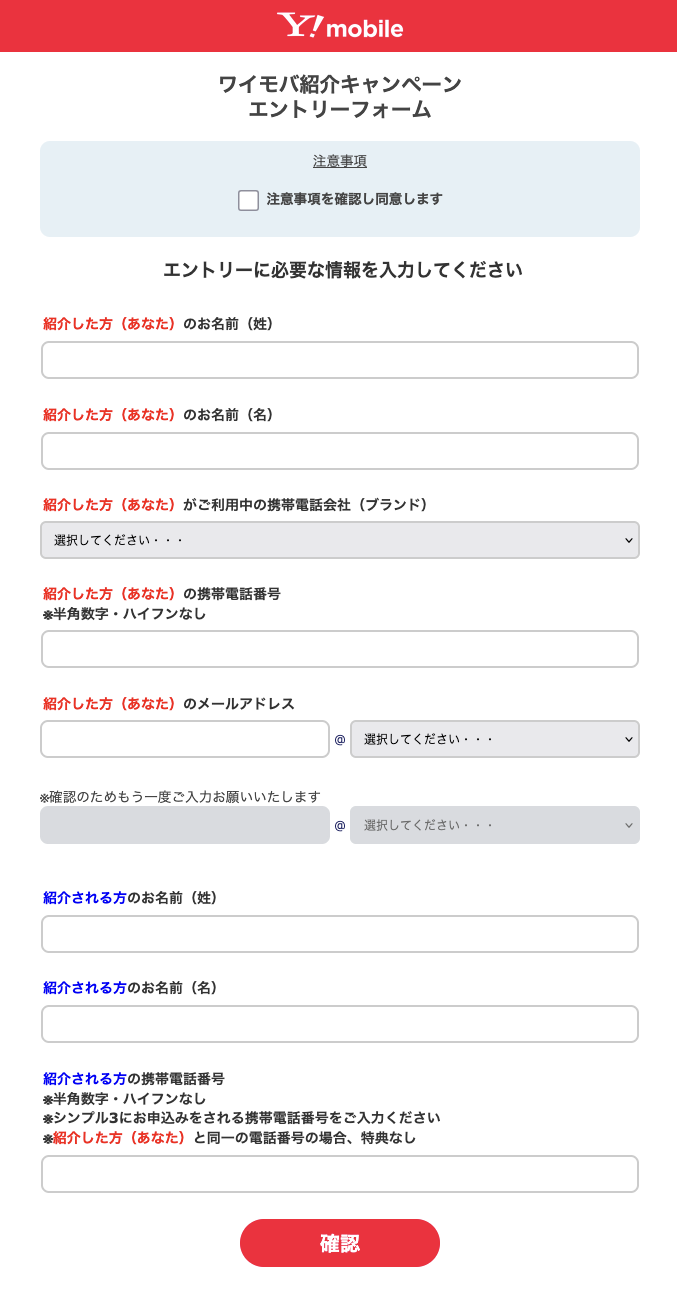The height and width of the screenshot is (1295, 677).
Task: Focus the 紹介される方 surname (姓) field
Action: click(x=340, y=934)
